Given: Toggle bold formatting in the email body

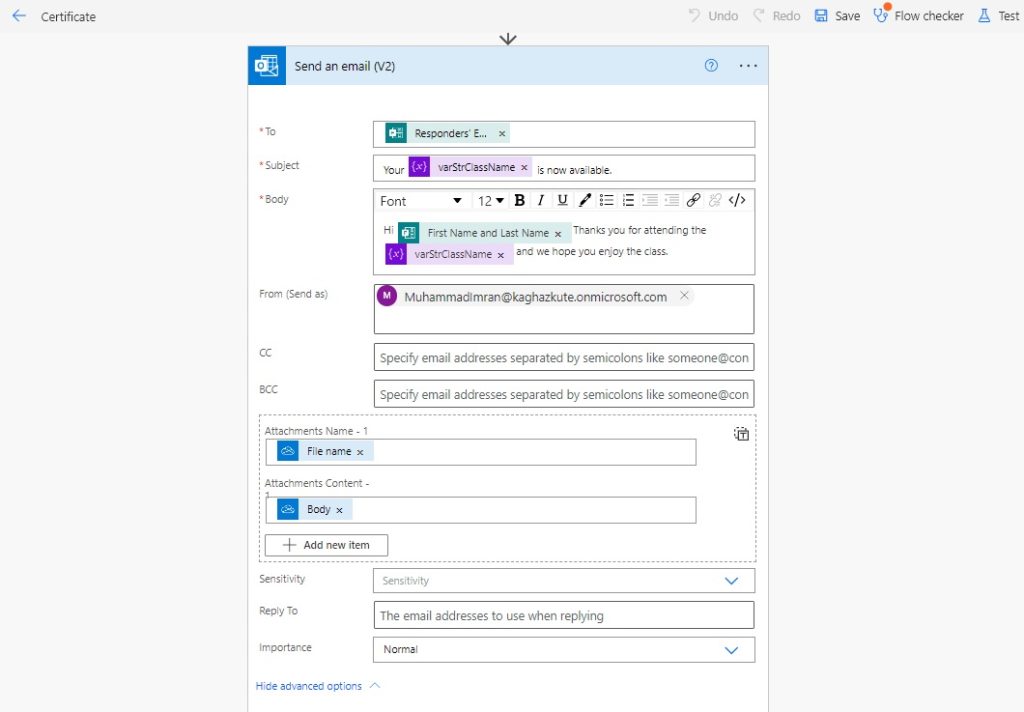Looking at the screenshot, I should coord(520,200).
